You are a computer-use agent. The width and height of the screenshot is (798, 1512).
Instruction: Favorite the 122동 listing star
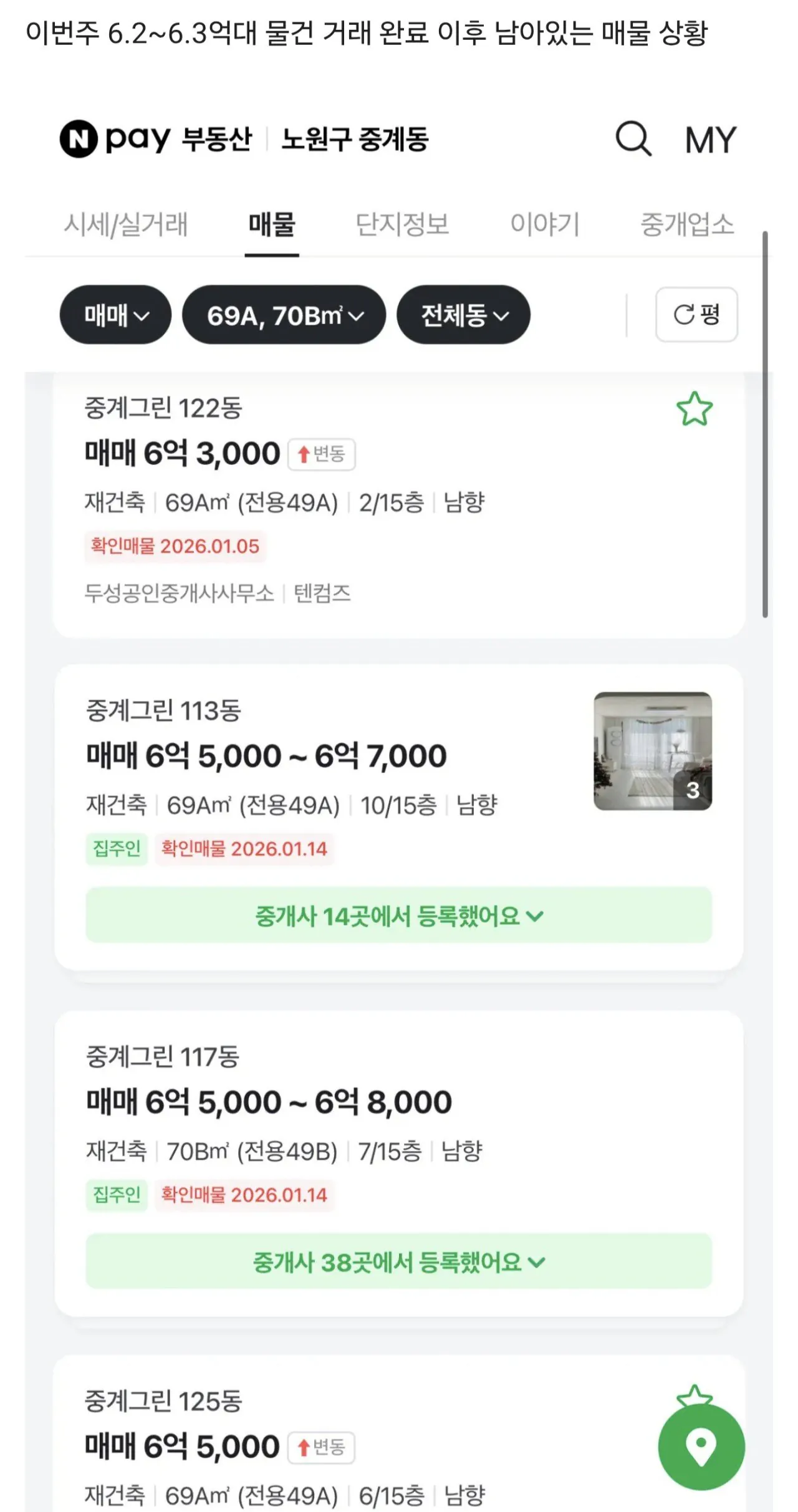click(694, 409)
